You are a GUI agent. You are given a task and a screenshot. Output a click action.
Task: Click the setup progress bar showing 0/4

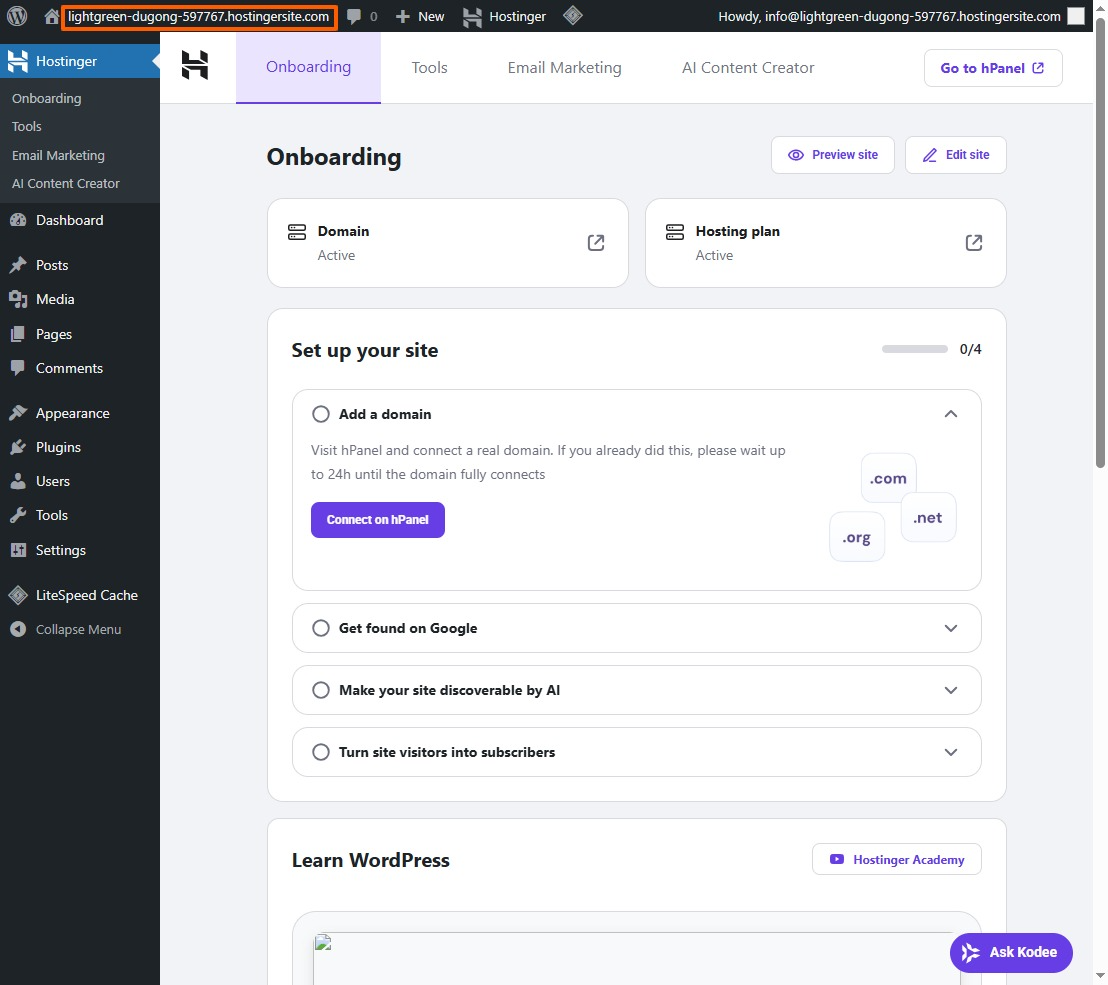[x=914, y=349]
